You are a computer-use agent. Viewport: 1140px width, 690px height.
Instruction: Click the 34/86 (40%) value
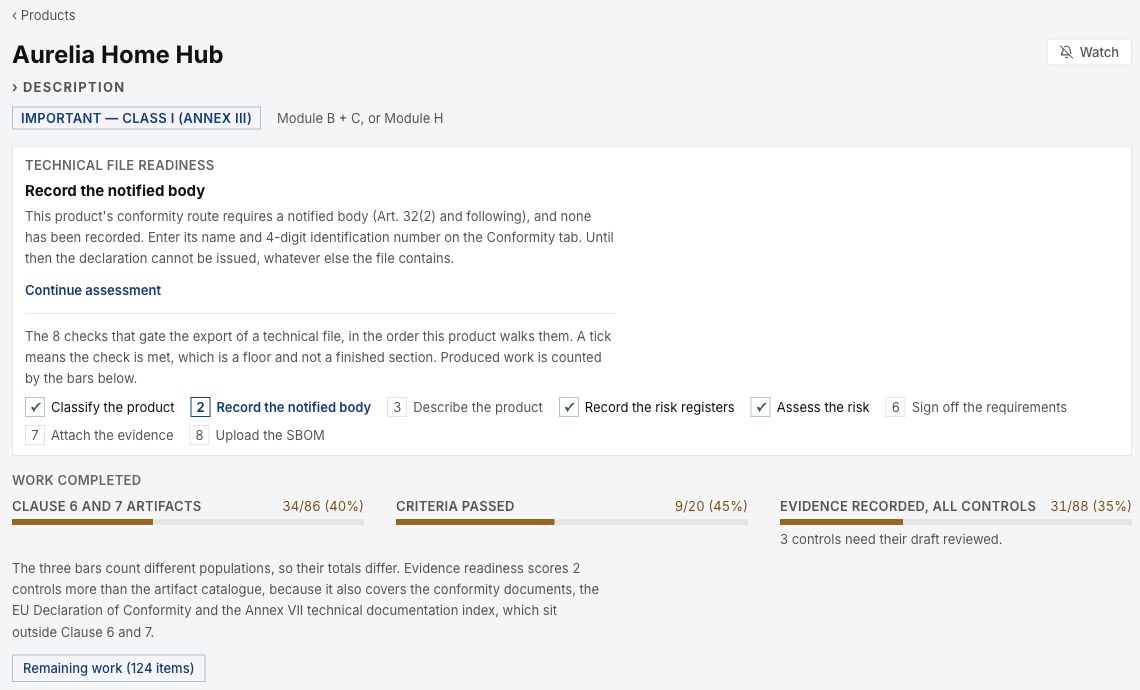coord(323,506)
